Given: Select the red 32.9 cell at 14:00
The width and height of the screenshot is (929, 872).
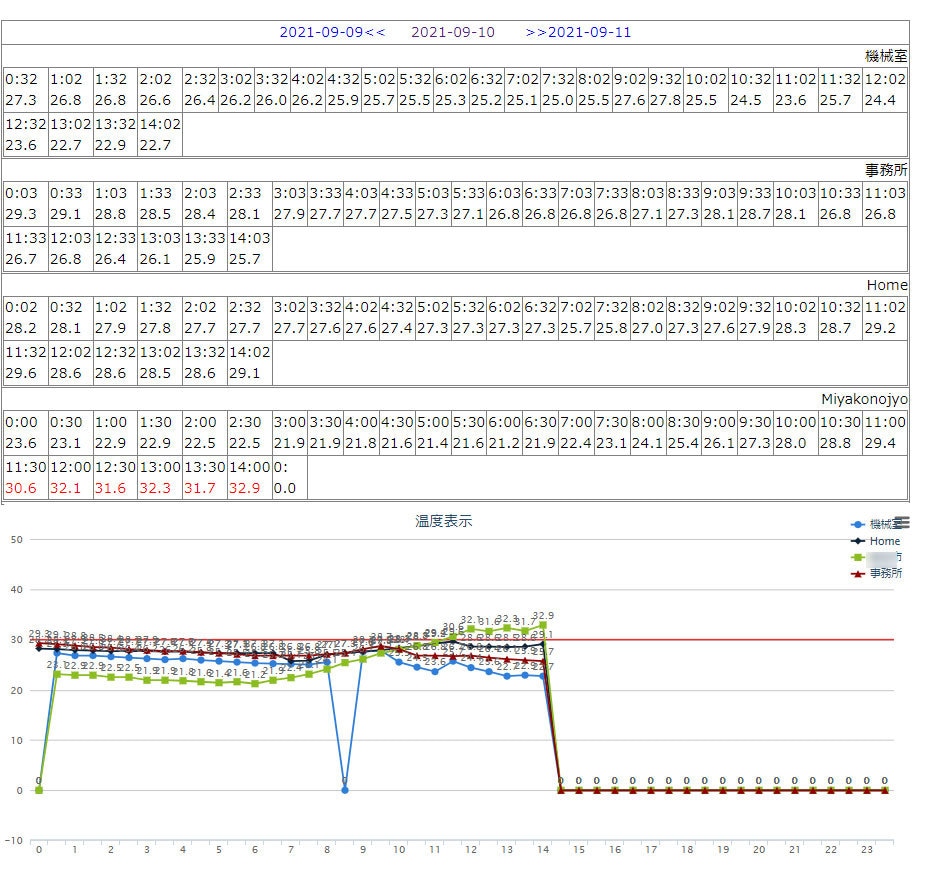Looking at the screenshot, I should click(249, 477).
